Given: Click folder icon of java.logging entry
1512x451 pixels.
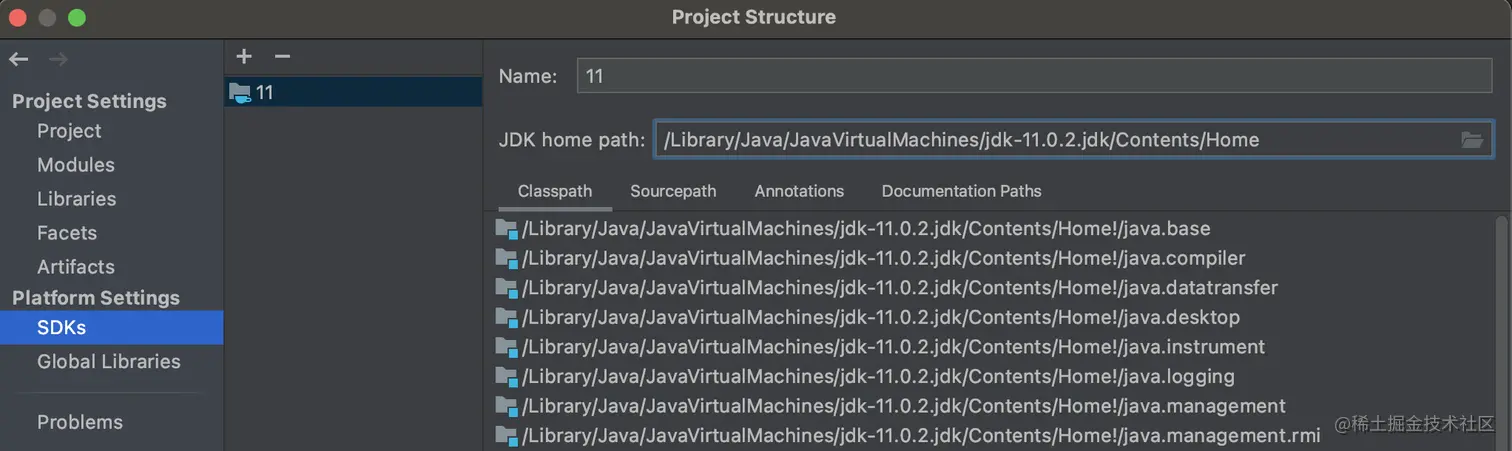Looking at the screenshot, I should (x=506, y=377).
